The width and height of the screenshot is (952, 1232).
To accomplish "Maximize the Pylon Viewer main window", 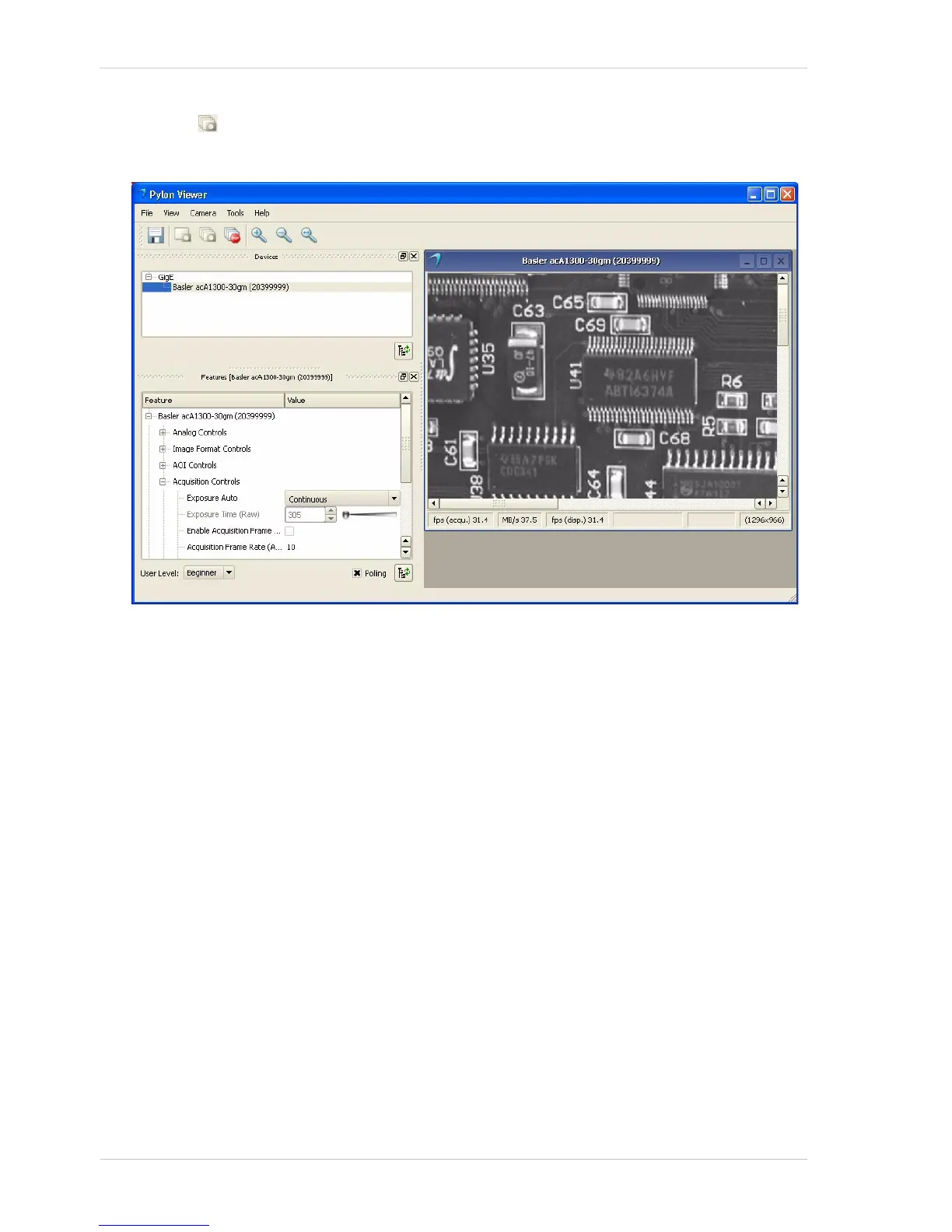I will pos(771,194).
